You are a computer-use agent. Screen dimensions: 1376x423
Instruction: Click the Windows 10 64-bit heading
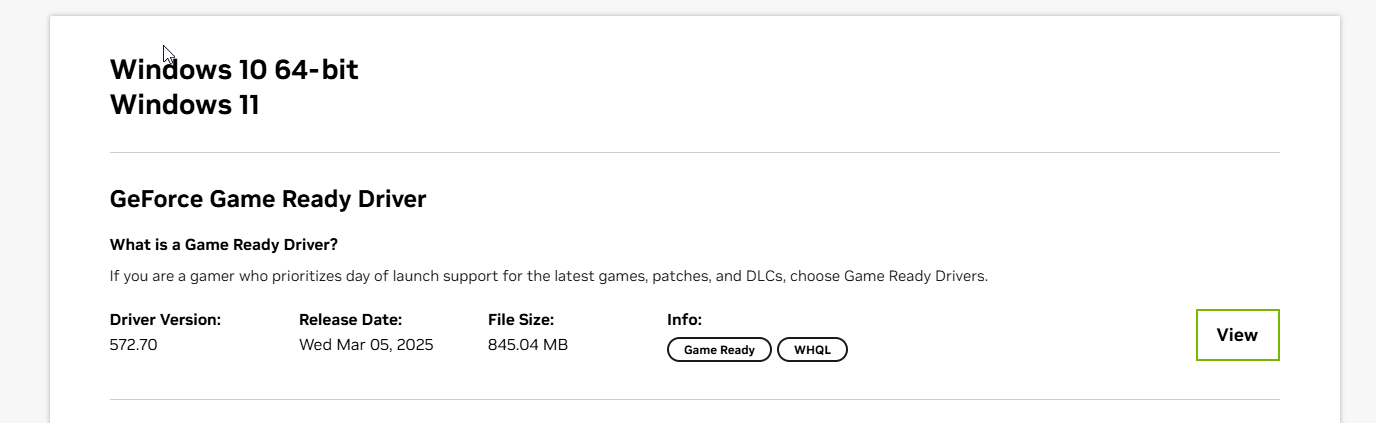(234, 70)
